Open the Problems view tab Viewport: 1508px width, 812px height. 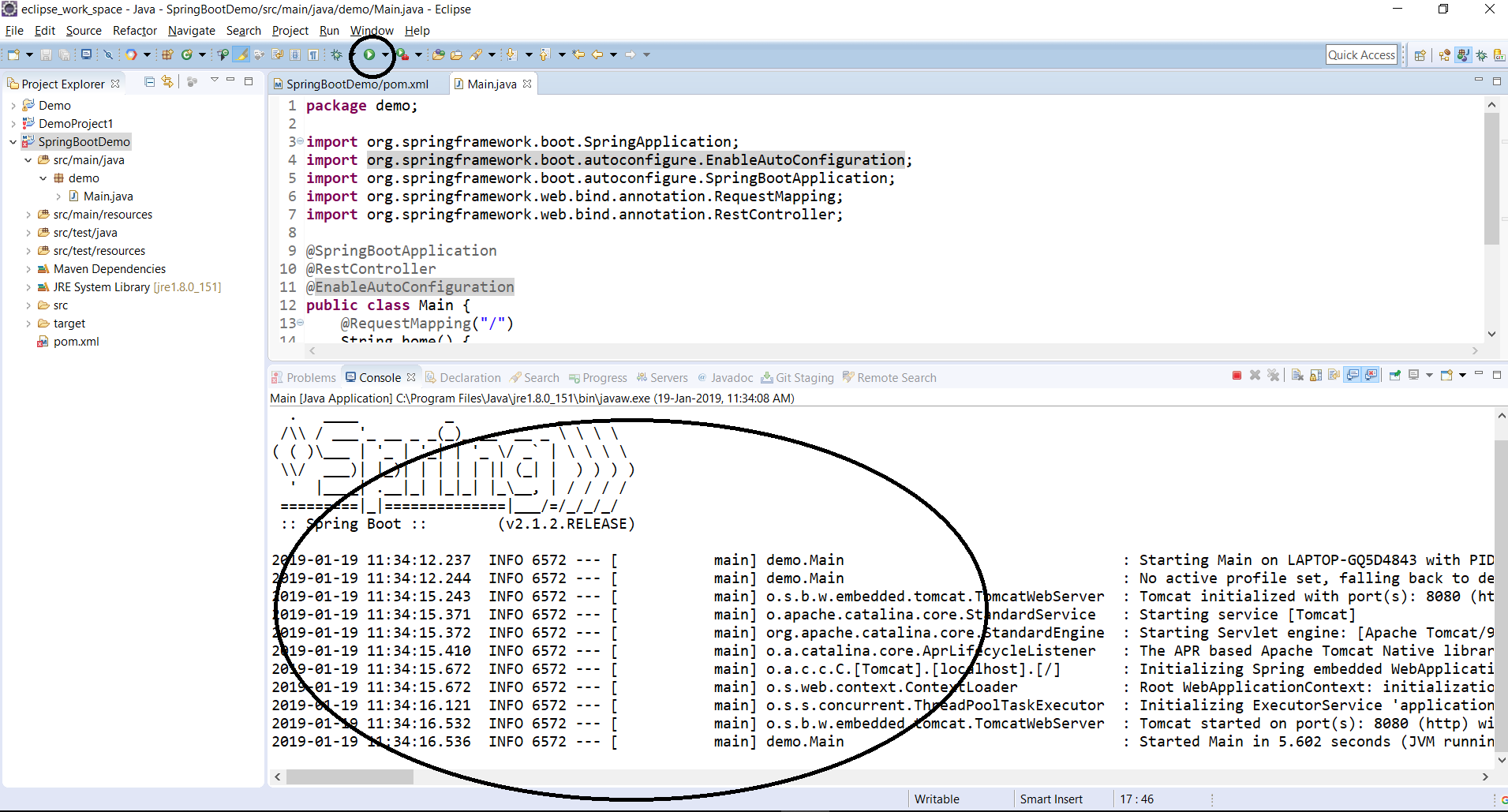pos(310,378)
